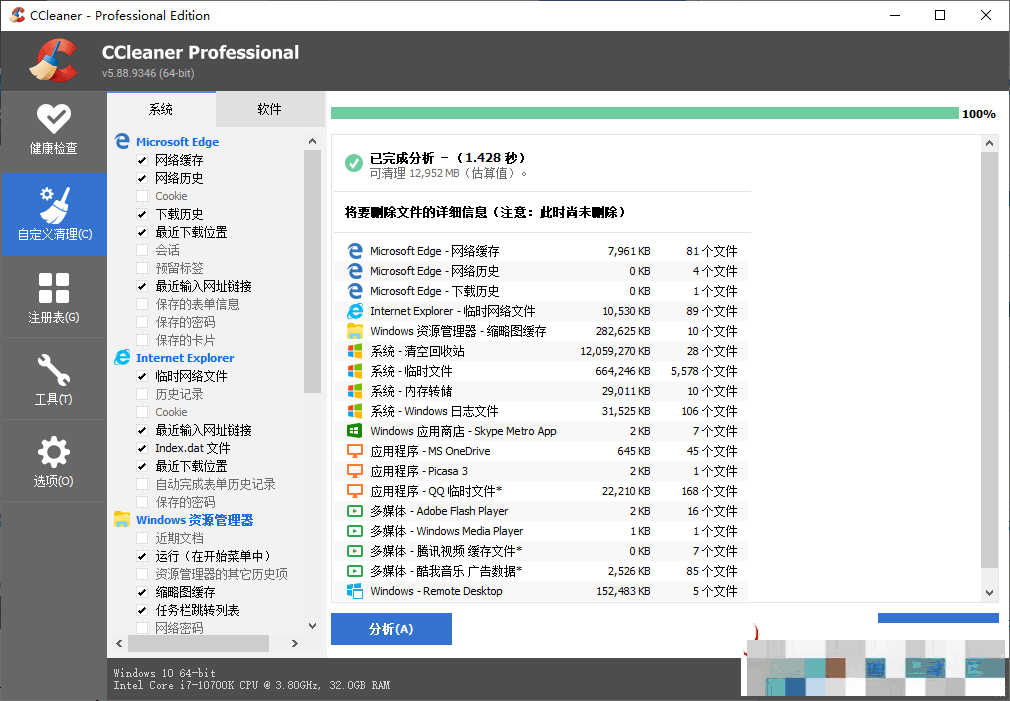The image size is (1010, 701).
Task: Click the 分析(A) analyze button
Action: 391,629
